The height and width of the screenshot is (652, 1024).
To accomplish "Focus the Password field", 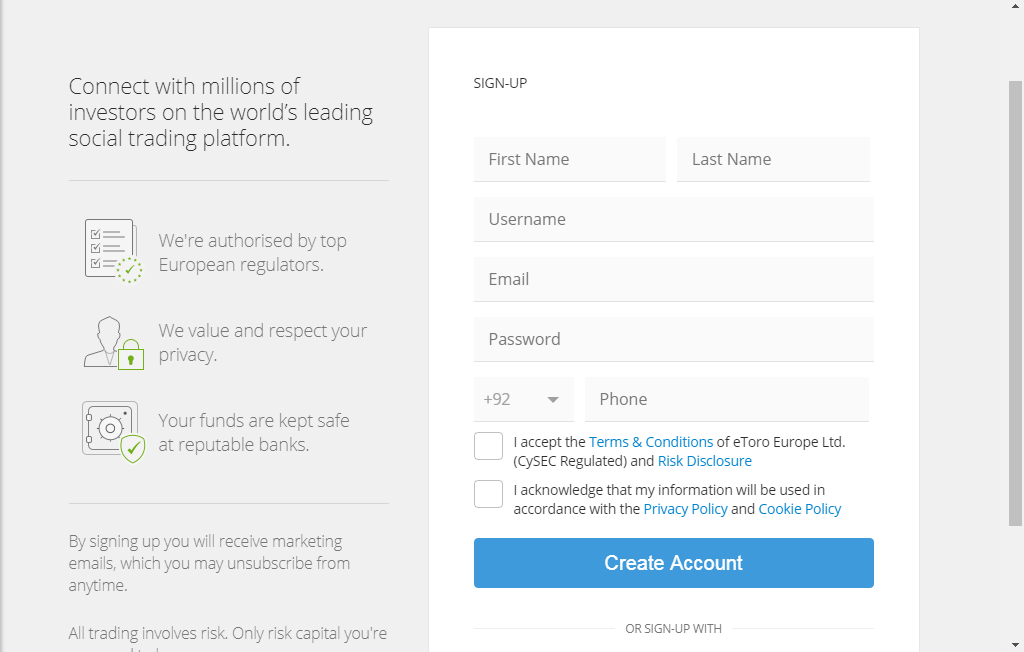I will 673,339.
